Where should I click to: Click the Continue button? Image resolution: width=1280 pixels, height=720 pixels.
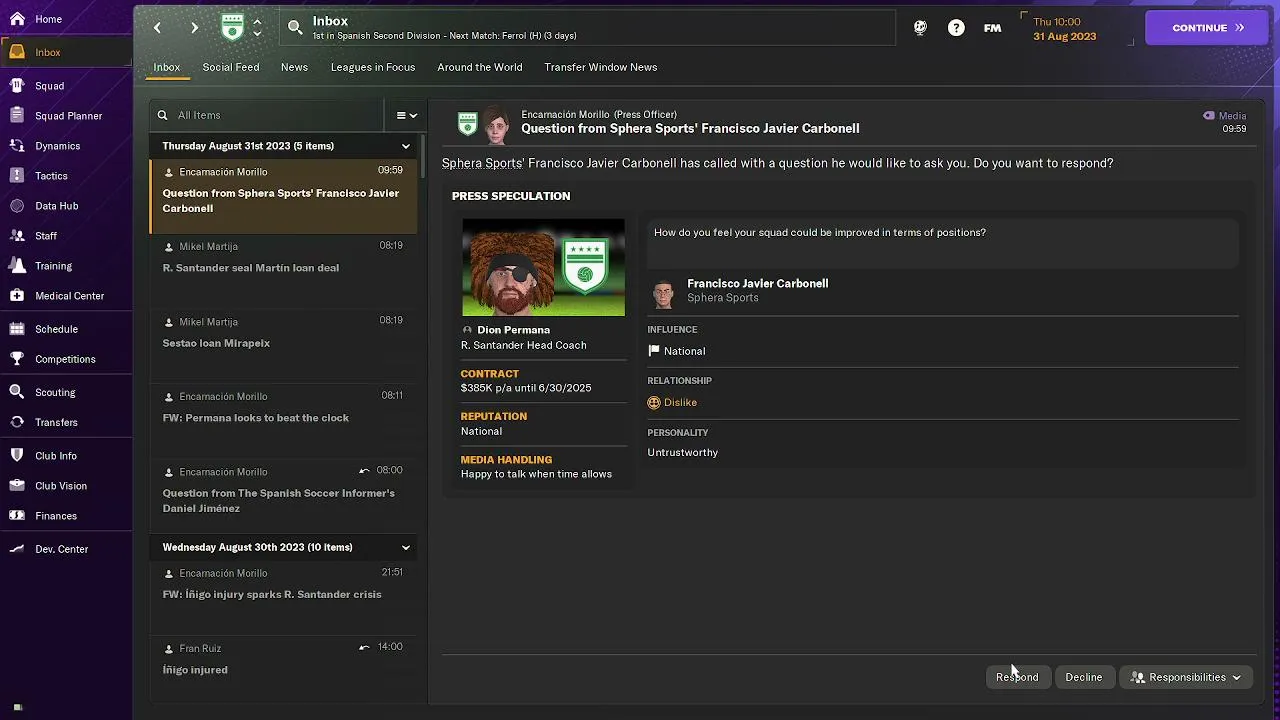pos(1206,28)
